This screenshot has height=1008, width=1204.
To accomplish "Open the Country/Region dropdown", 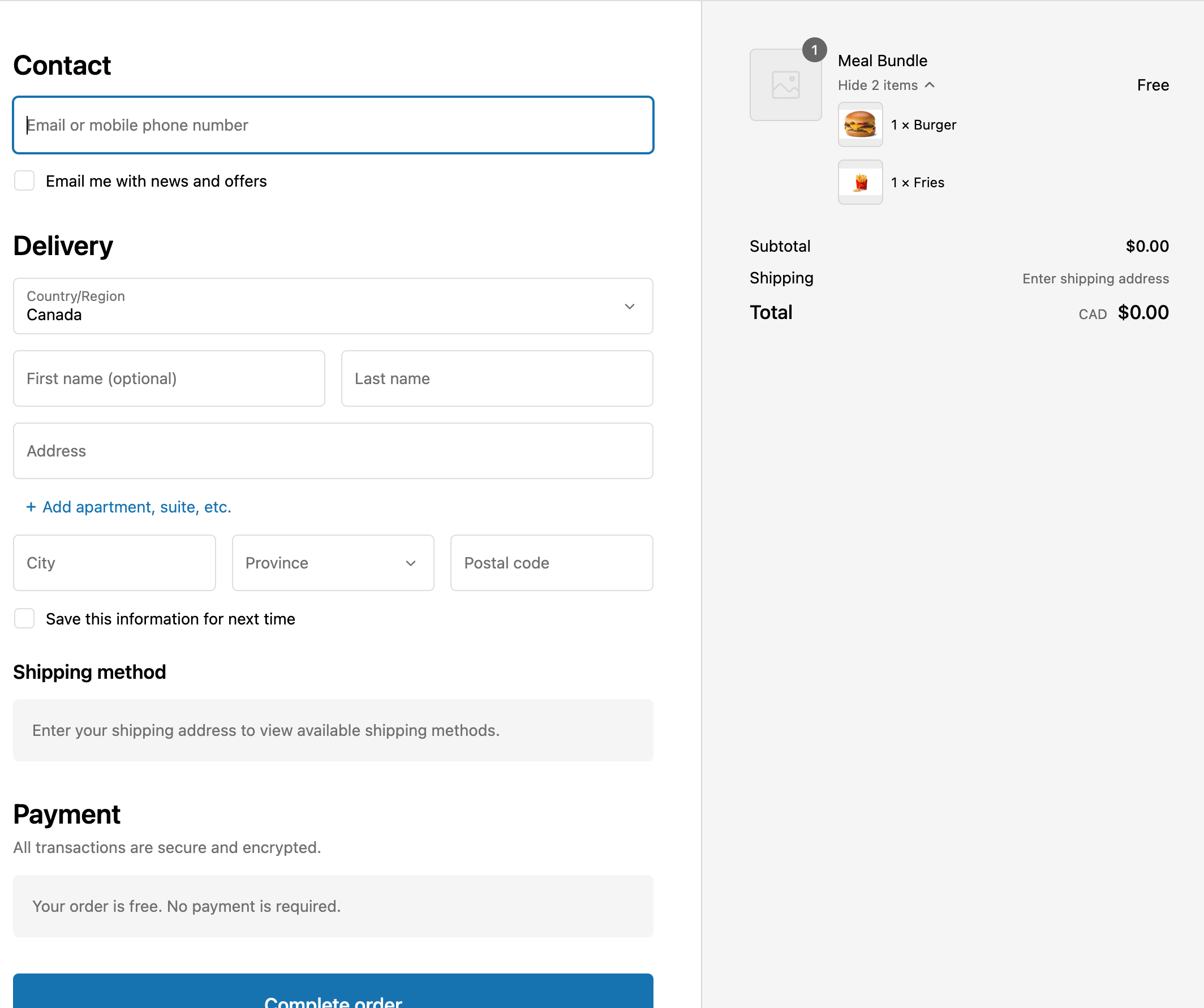I will tap(333, 306).
